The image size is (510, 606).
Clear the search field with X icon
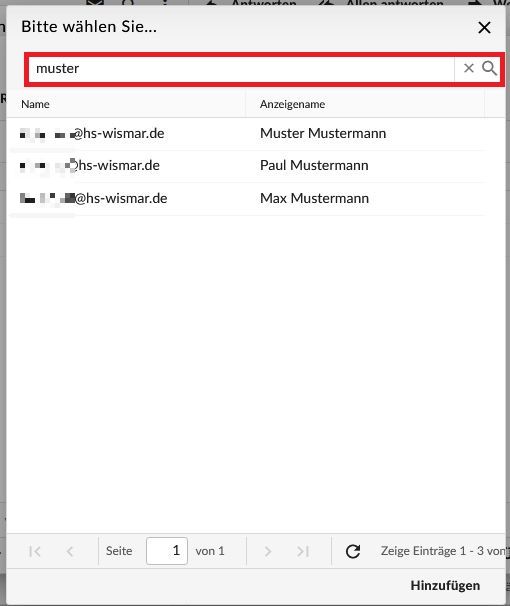[x=469, y=68]
